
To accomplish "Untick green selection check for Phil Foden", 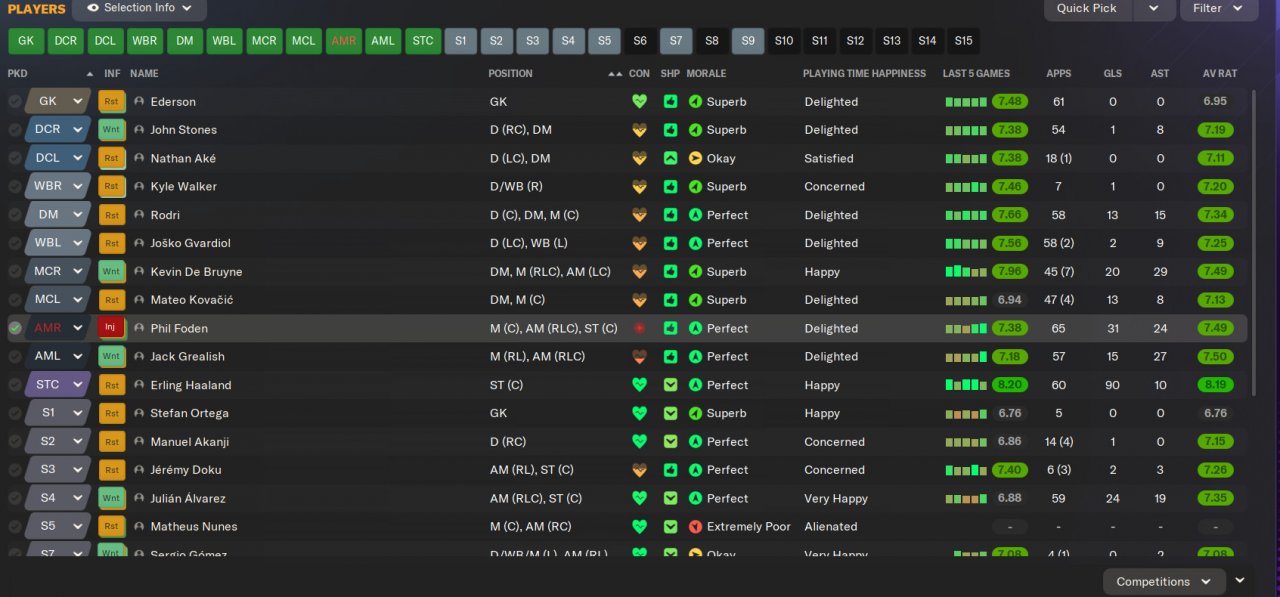I will (x=15, y=328).
